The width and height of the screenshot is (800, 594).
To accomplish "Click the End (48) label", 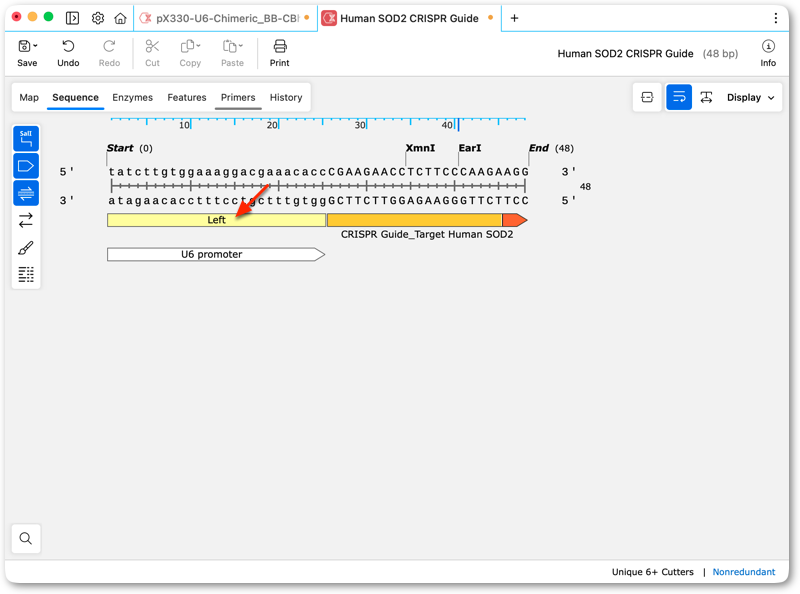I will click(551, 148).
